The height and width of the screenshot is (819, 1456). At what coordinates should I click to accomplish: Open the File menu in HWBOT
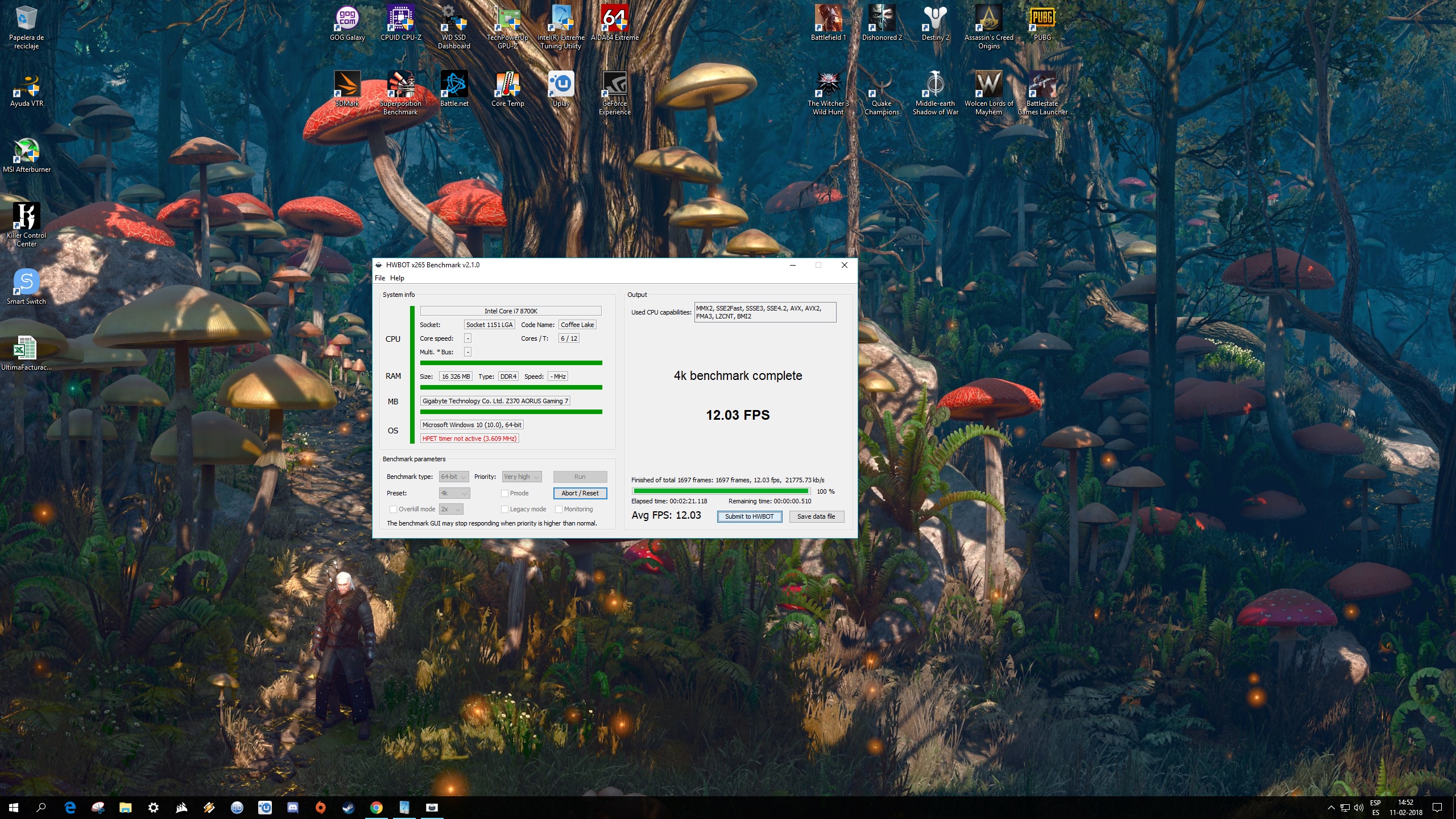coord(380,278)
